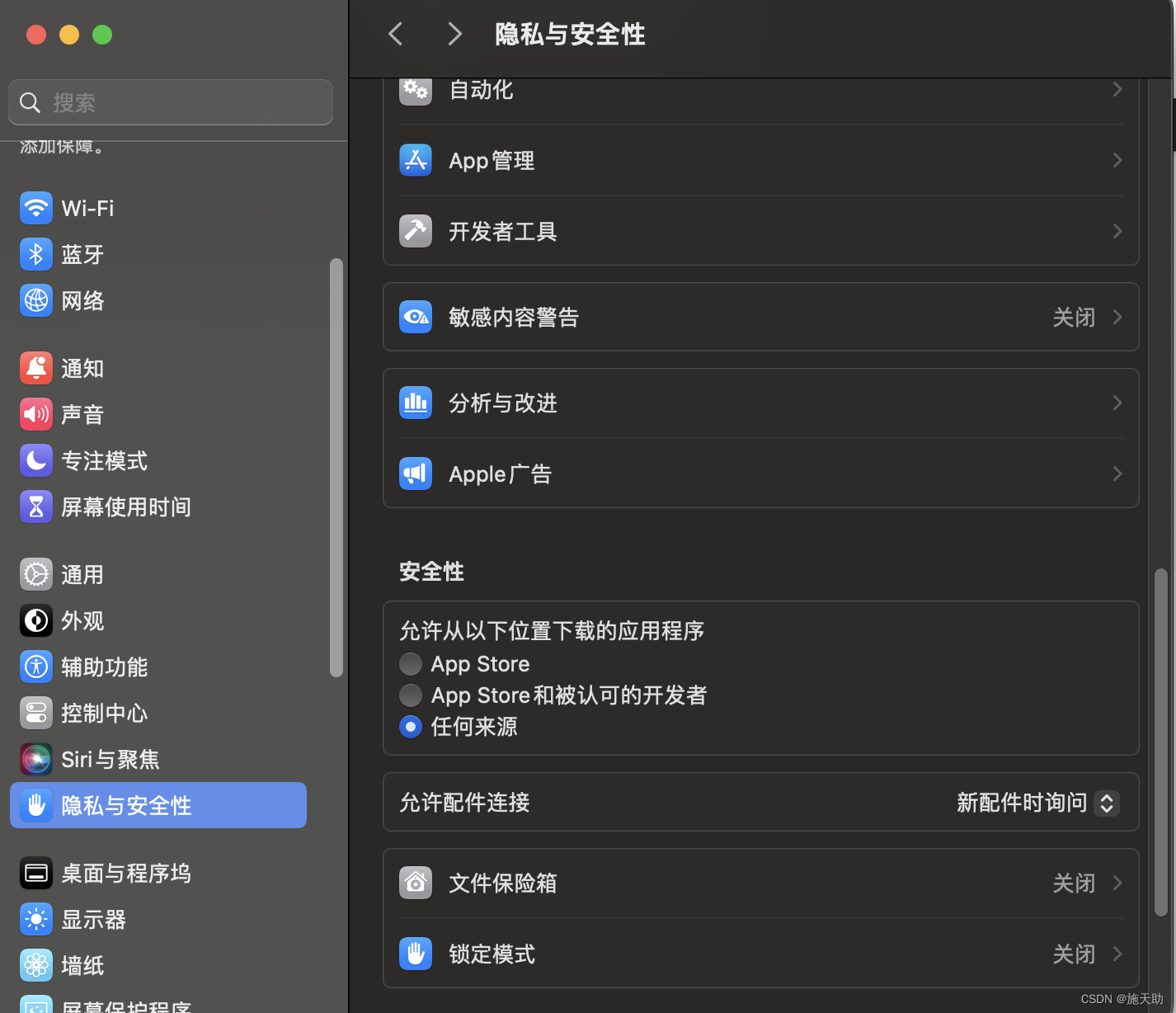Screen dimensions: 1176x1013
Task: Open the Wi-Fi settings icon
Action: pyautogui.click(x=36, y=208)
